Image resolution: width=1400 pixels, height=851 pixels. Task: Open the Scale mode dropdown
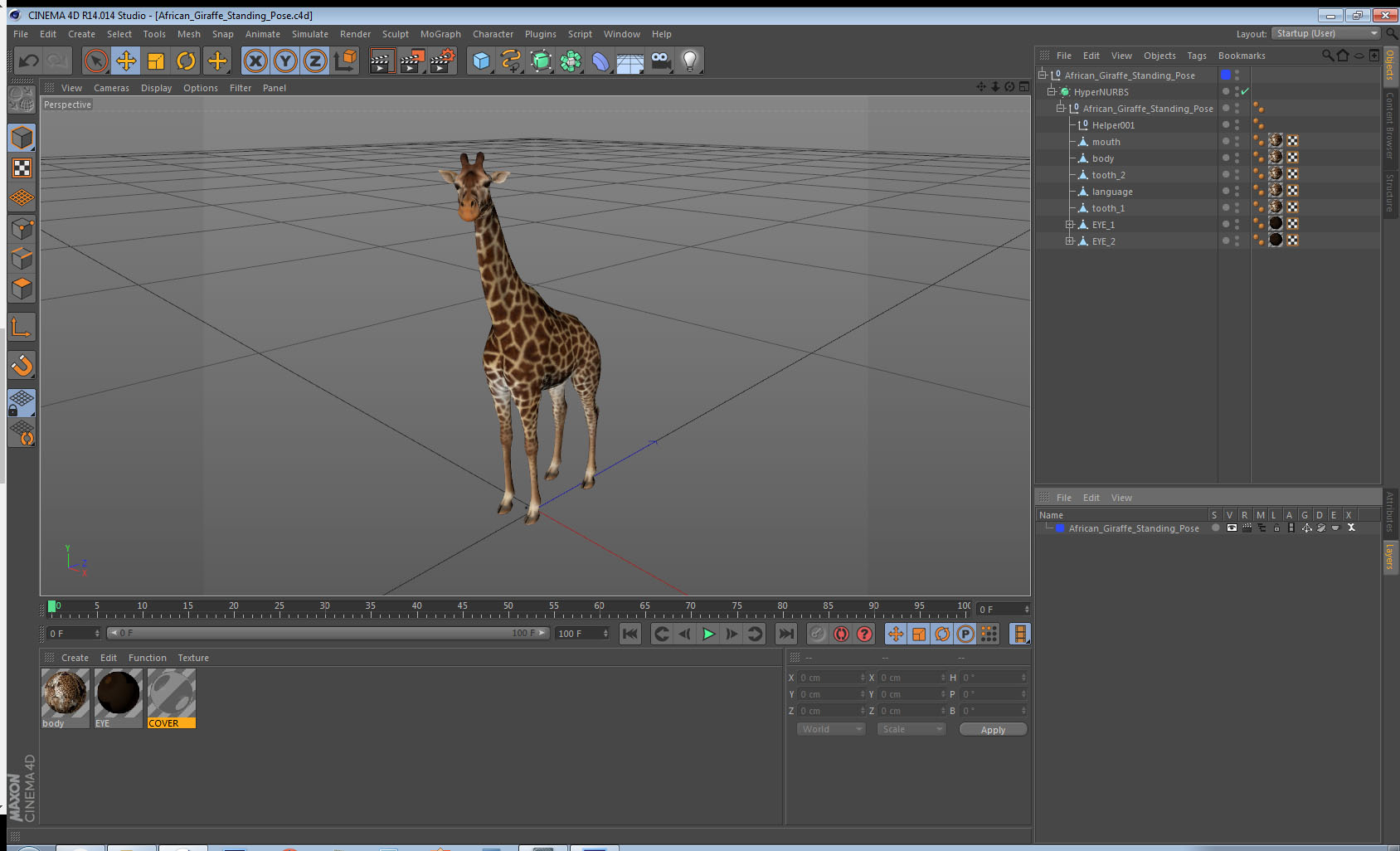911,729
